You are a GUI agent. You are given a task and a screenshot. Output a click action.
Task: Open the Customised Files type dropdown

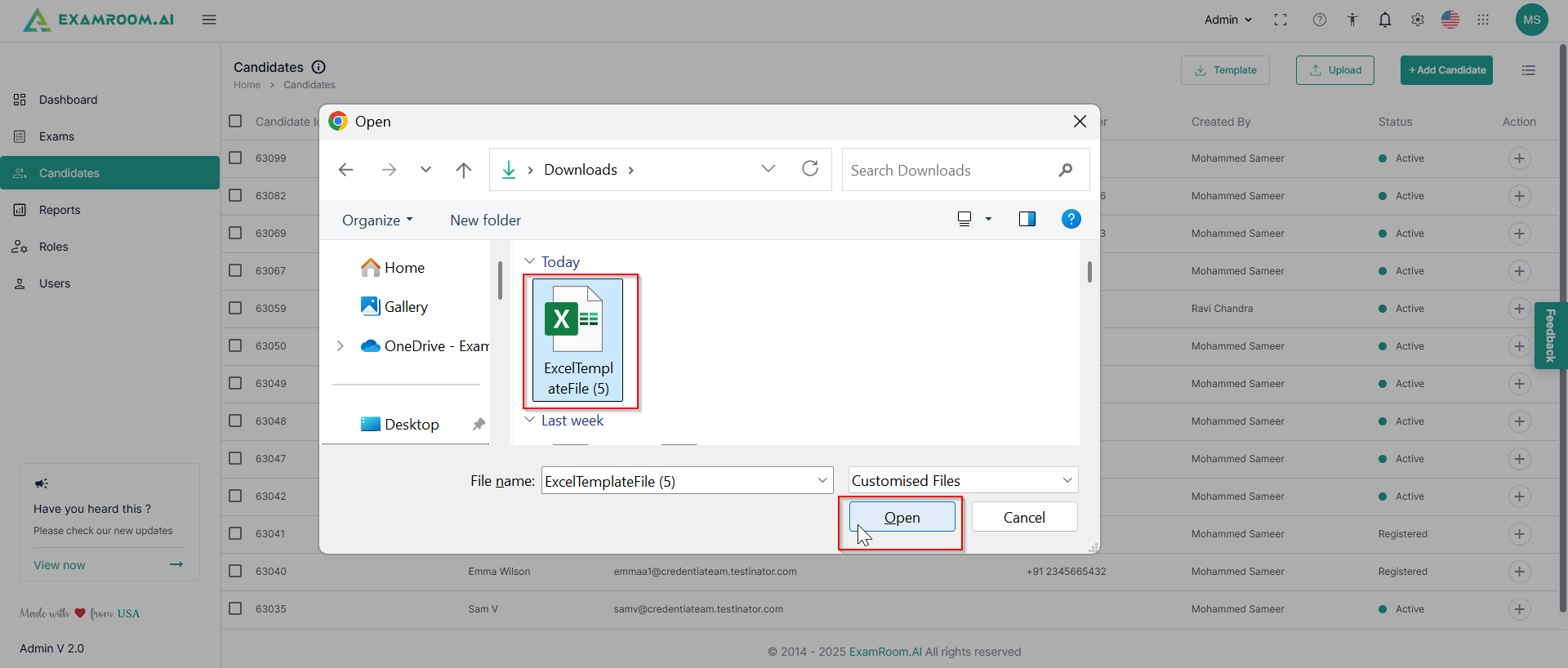coord(963,480)
